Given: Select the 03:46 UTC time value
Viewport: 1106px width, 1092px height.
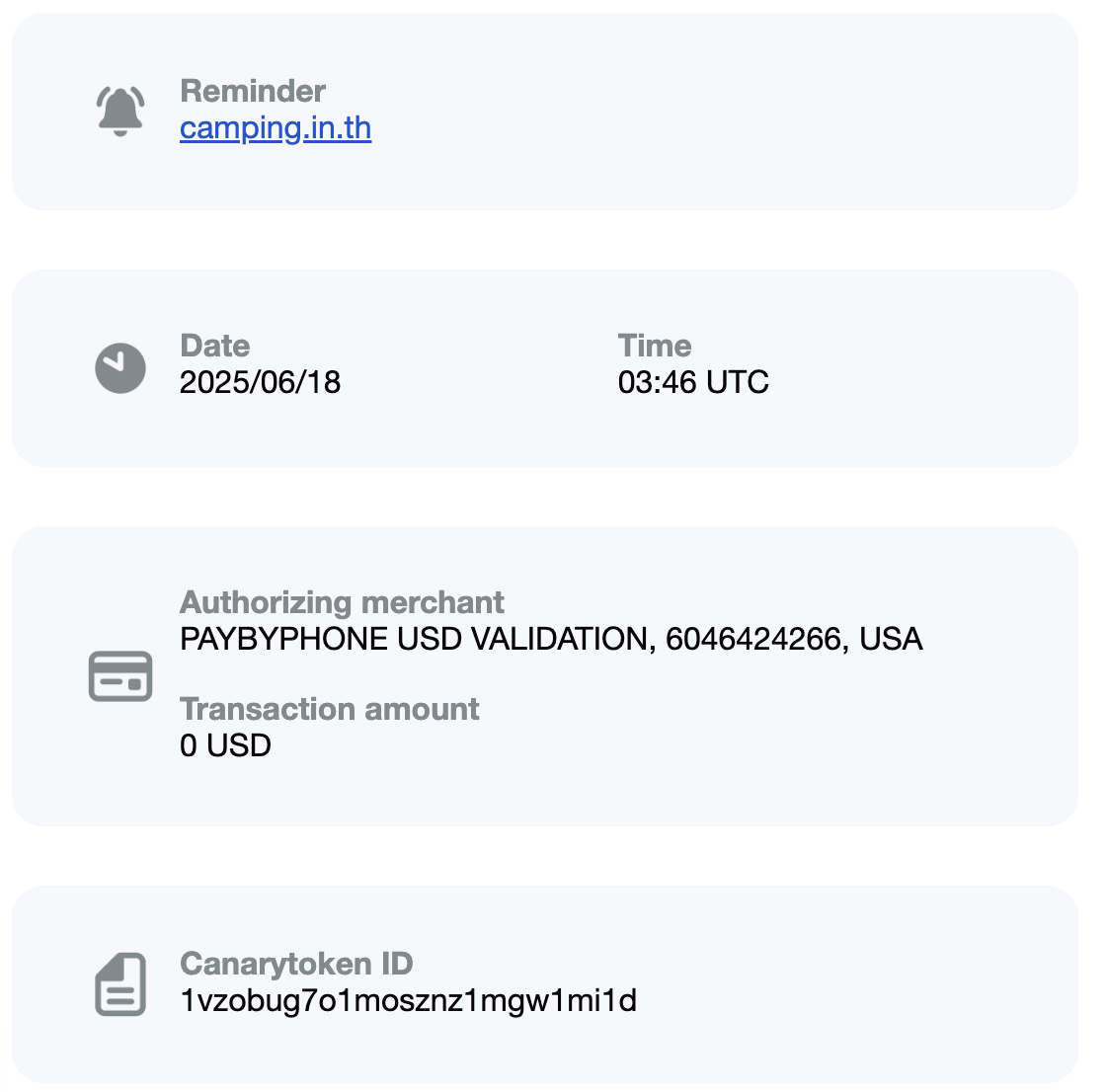Looking at the screenshot, I should [693, 382].
